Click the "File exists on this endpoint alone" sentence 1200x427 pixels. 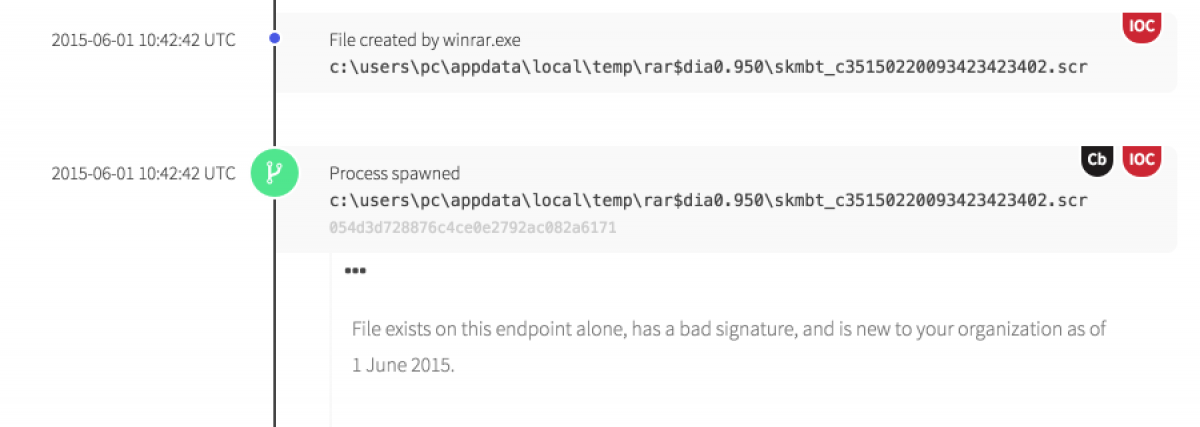(x=729, y=329)
